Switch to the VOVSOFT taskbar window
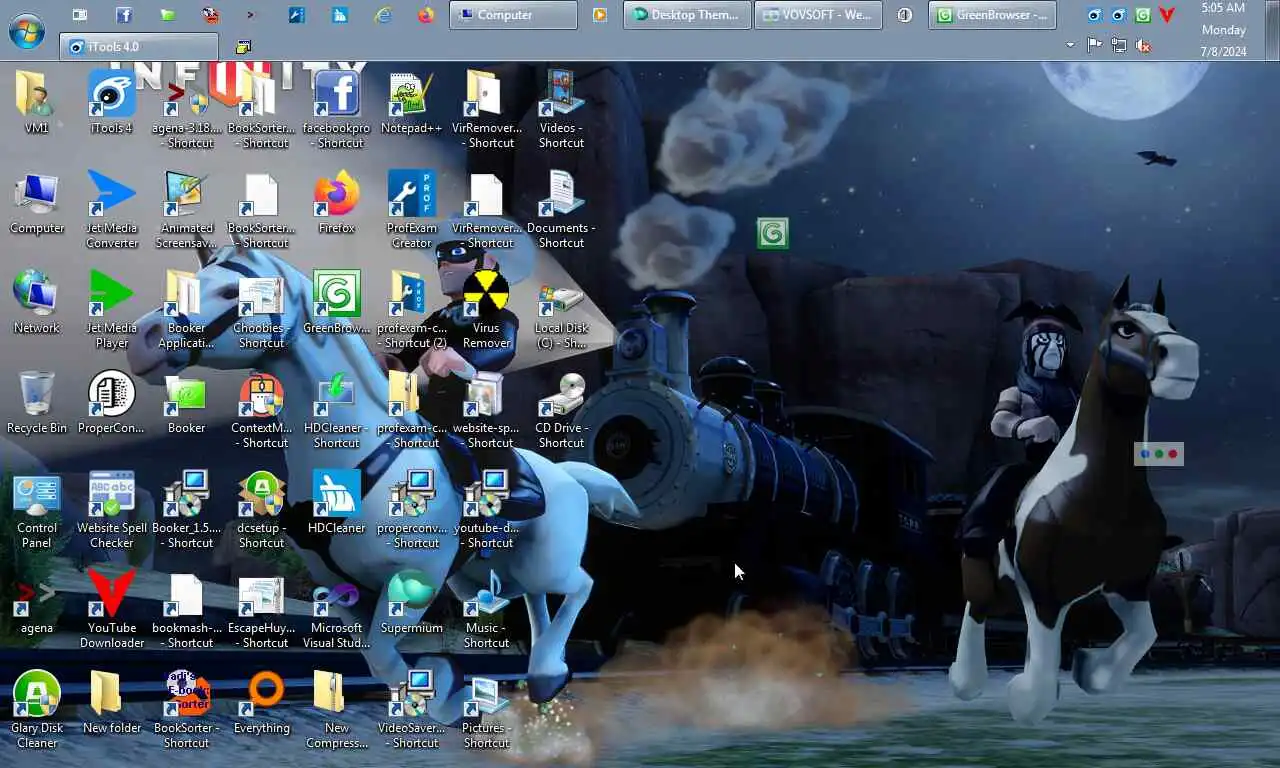The image size is (1280, 768). pos(819,15)
